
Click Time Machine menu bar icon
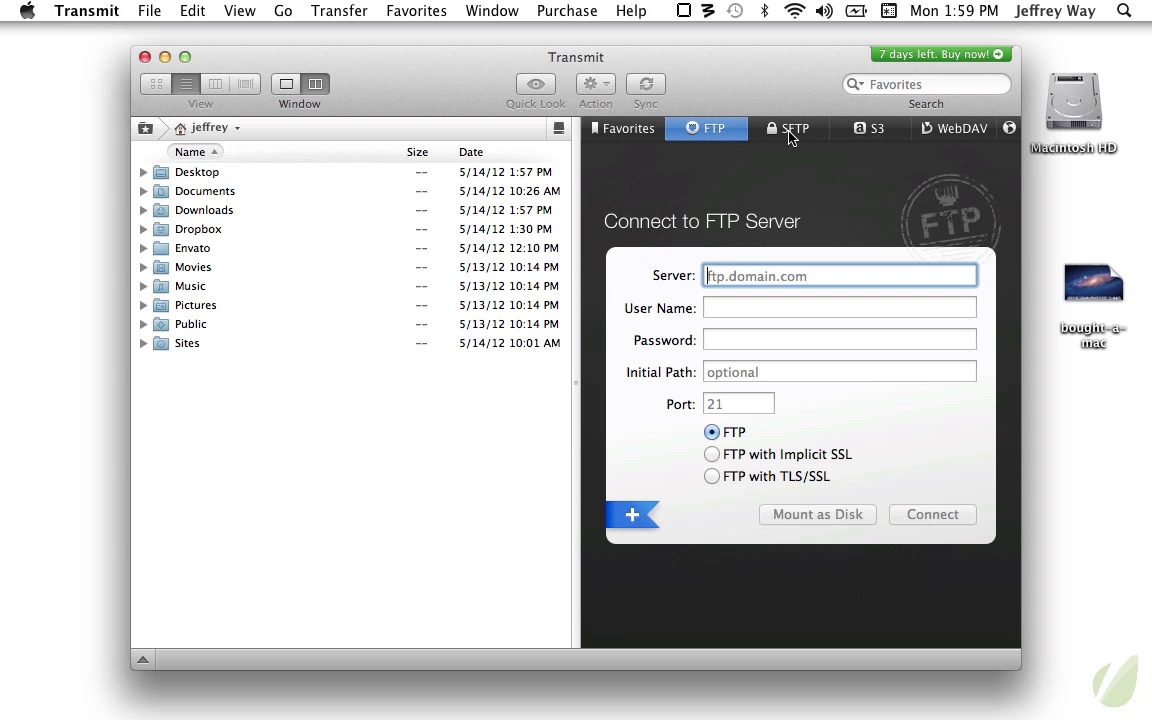(735, 10)
